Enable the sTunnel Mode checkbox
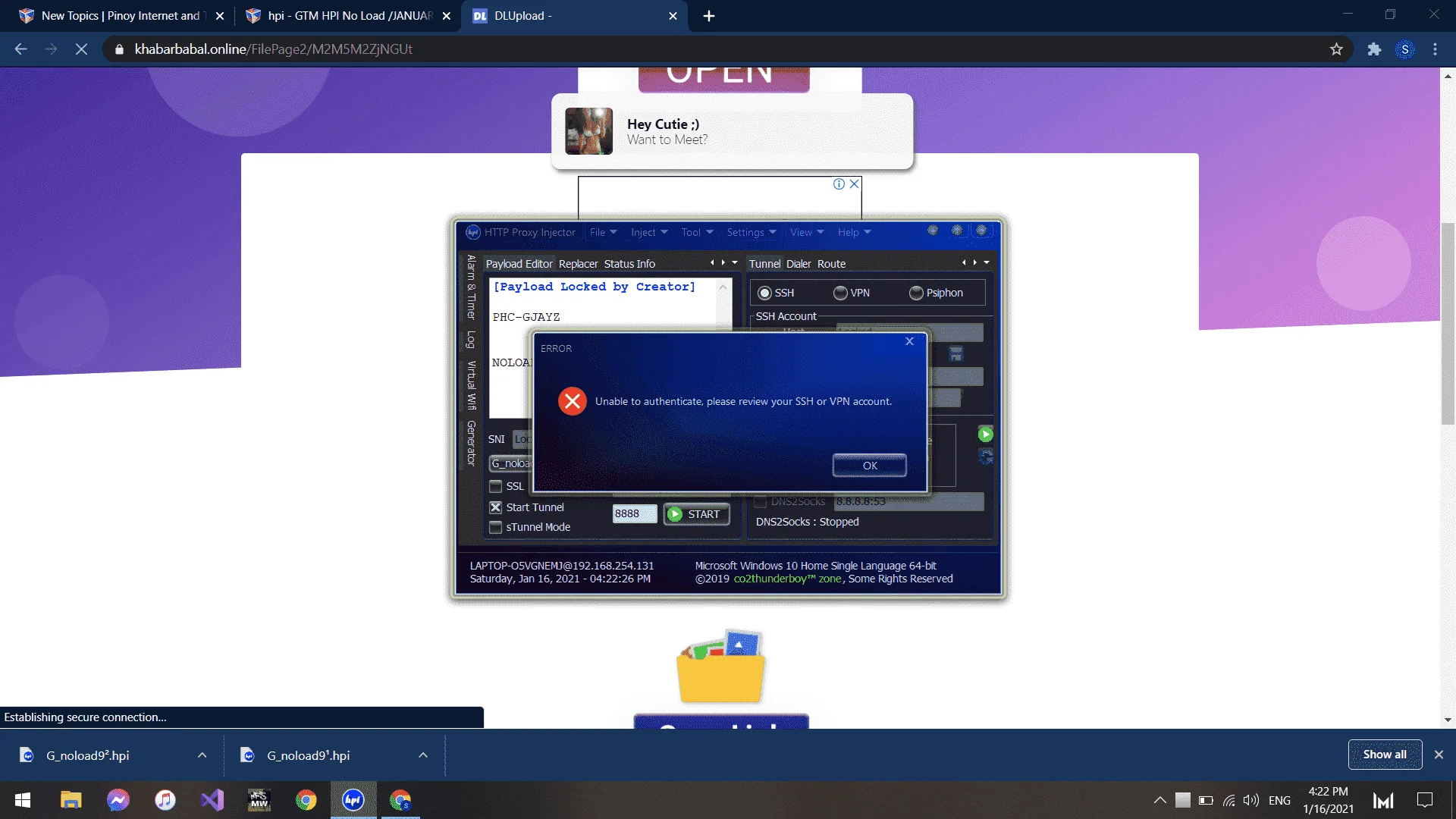This screenshot has width=1456, height=819. [496, 527]
